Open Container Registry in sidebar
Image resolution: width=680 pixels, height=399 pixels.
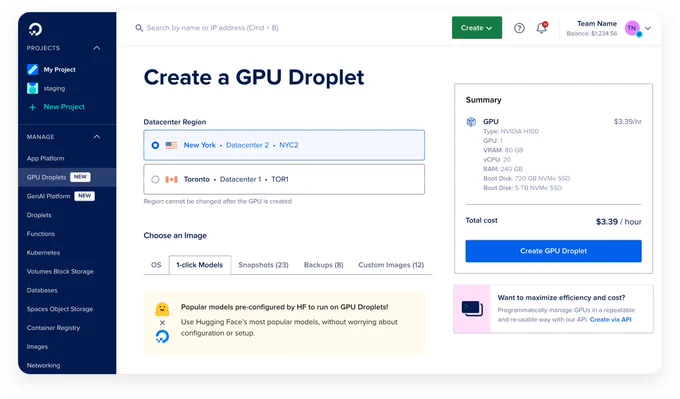click(53, 328)
